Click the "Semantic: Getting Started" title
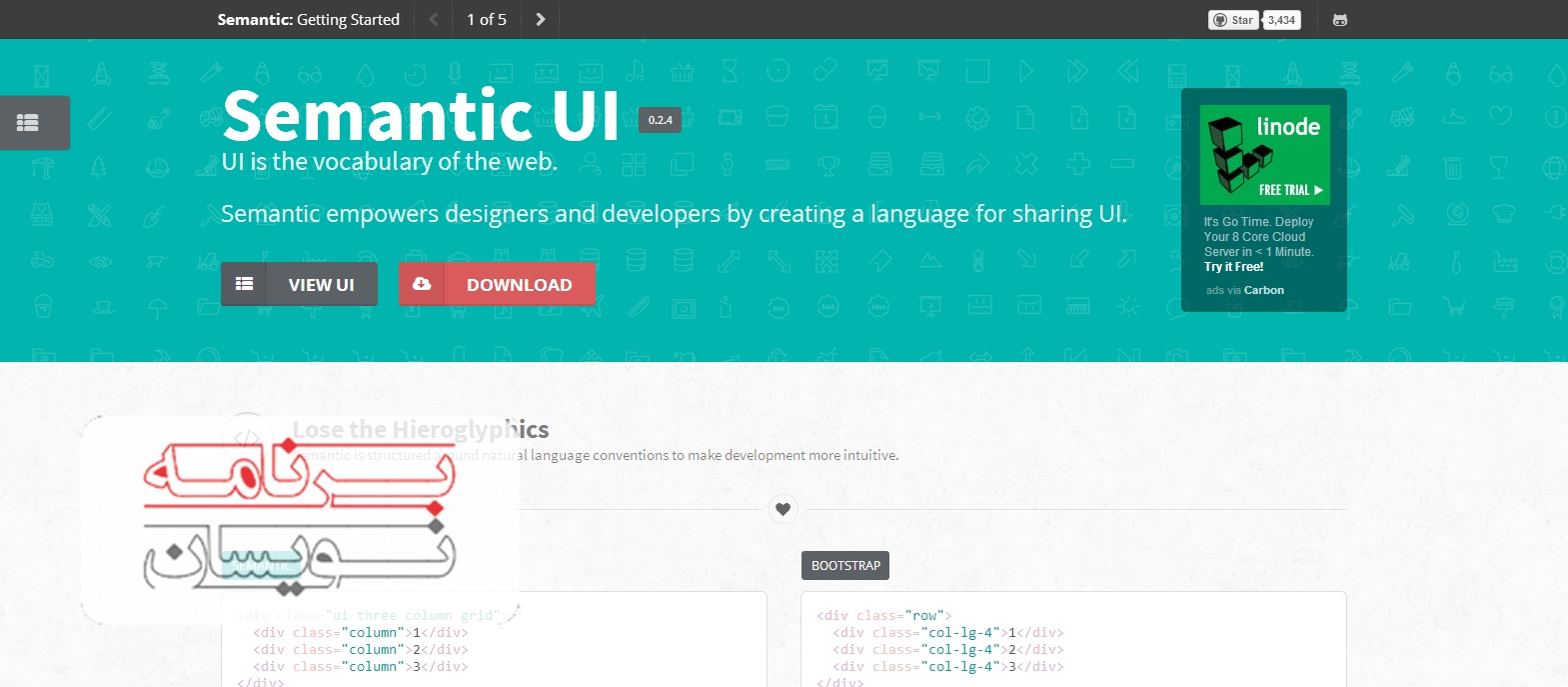The height and width of the screenshot is (687, 1568). (308, 19)
